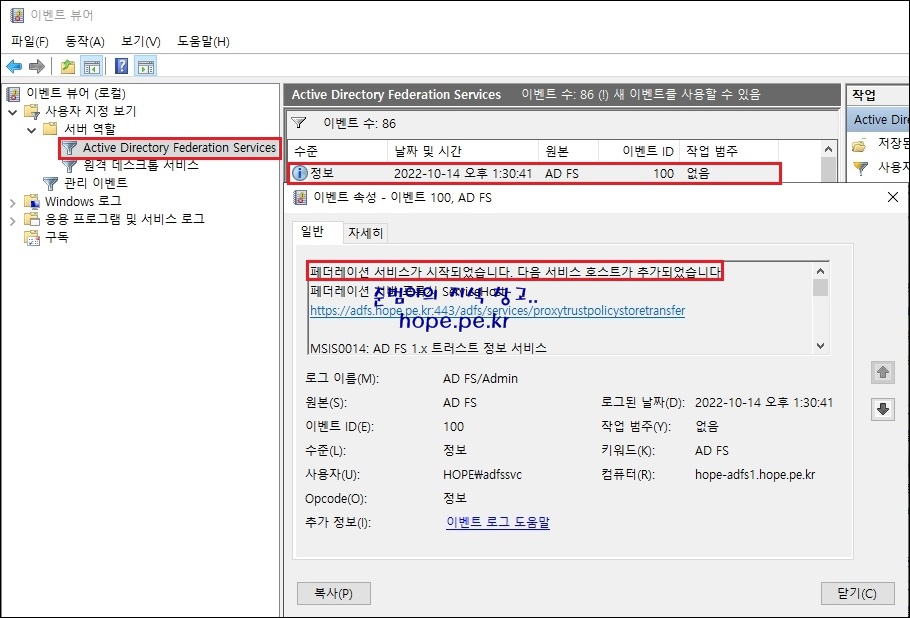Click the Up one level folder icon

pos(68,67)
